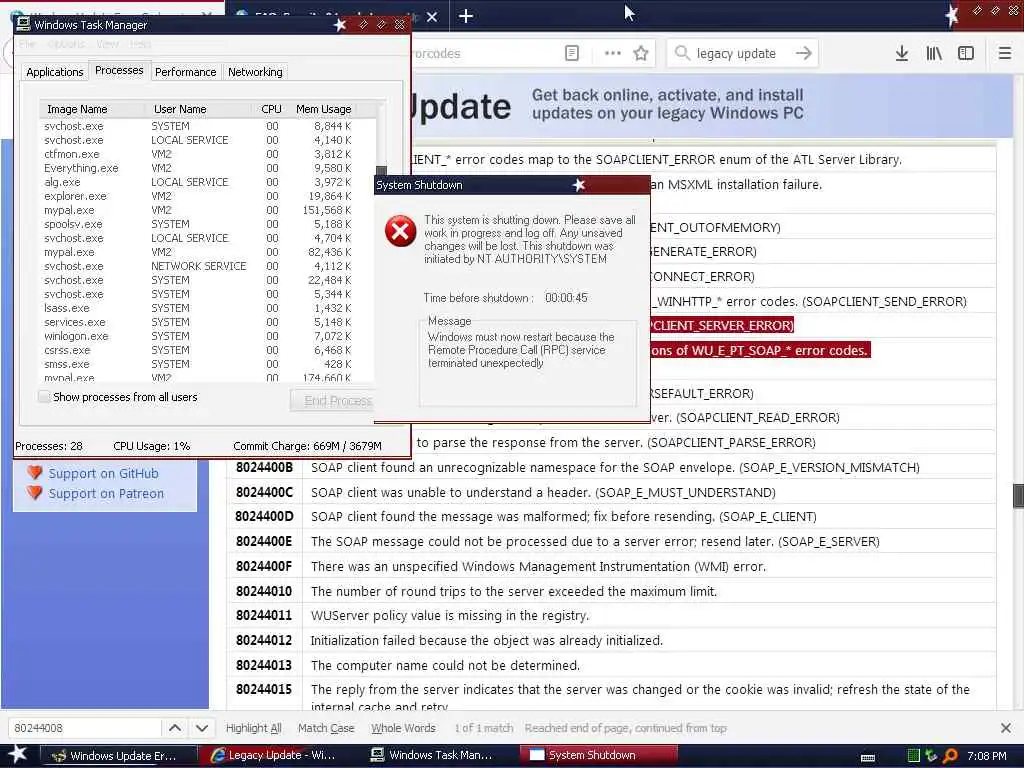Click the browser page vertical scrollbar thumb
1024x768 pixels.
(1017, 496)
